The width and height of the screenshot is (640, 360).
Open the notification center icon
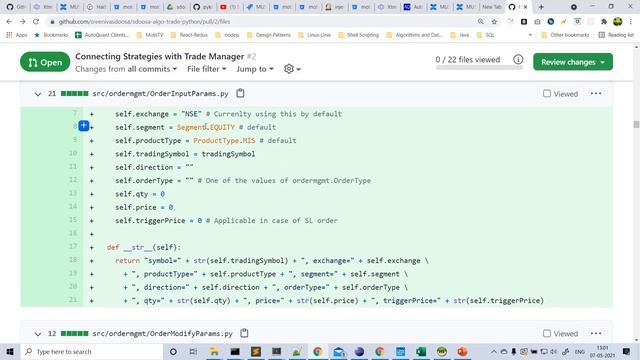pyautogui.click(x=627, y=351)
